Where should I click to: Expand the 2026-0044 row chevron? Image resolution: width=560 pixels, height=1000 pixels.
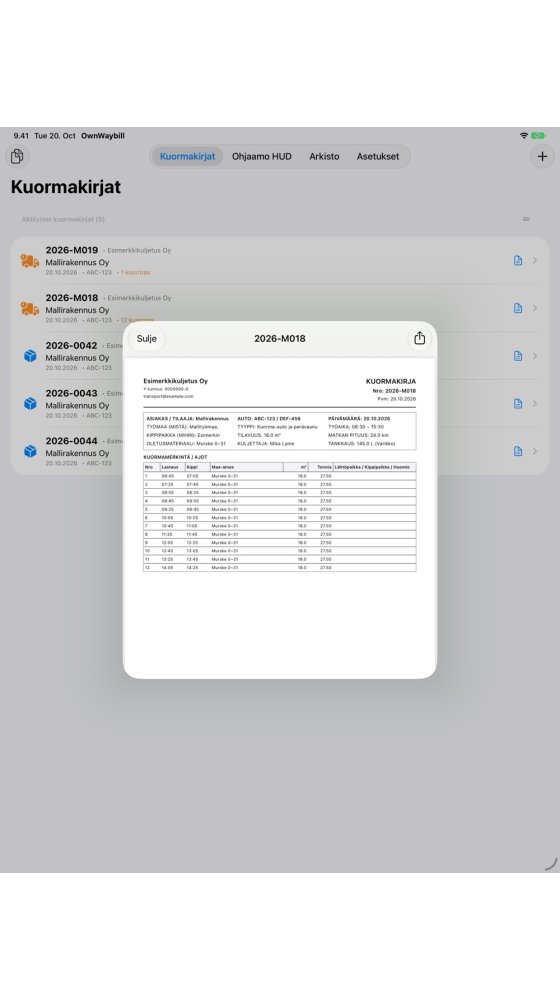tap(535, 451)
